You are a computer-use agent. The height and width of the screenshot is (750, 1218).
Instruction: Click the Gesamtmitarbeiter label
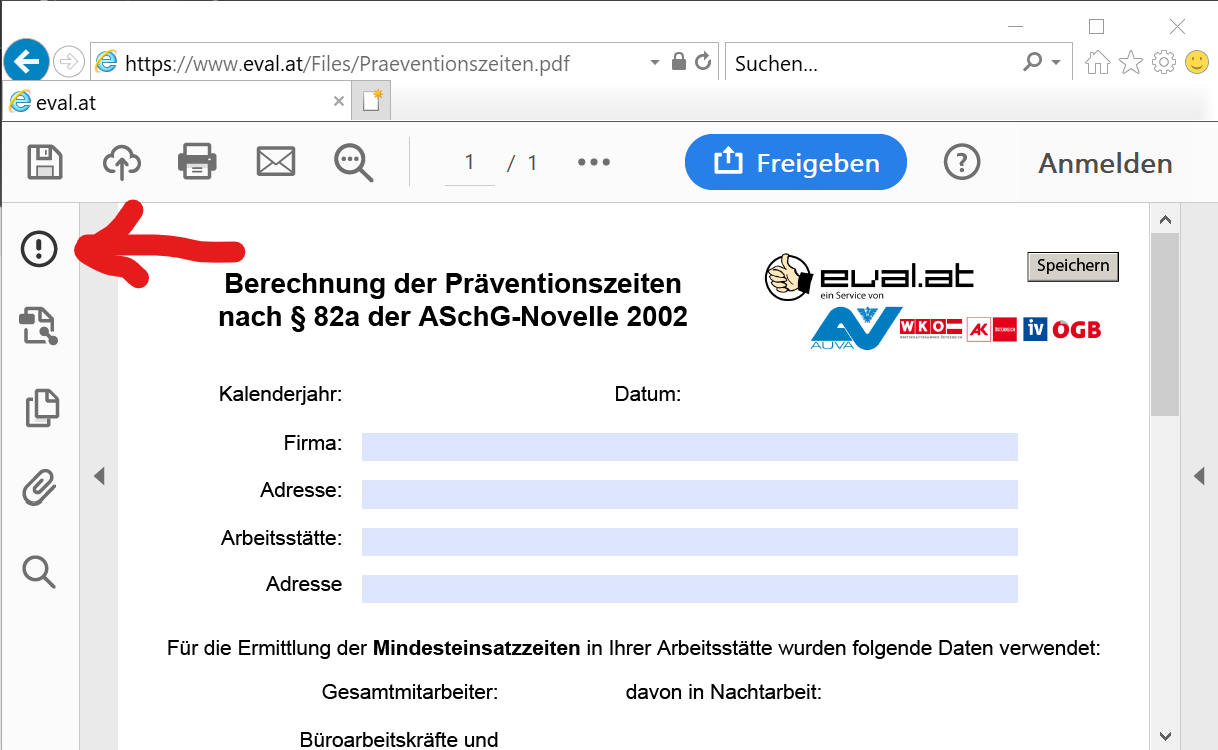[410, 692]
